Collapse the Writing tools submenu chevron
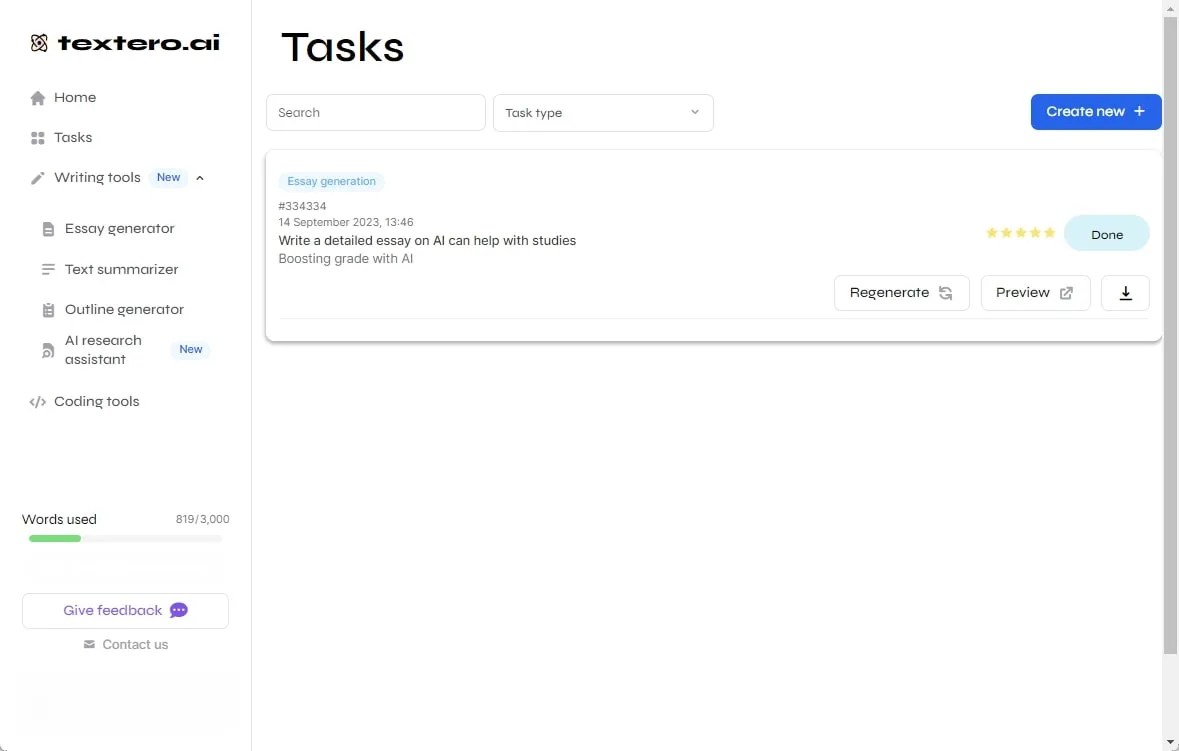 point(200,178)
